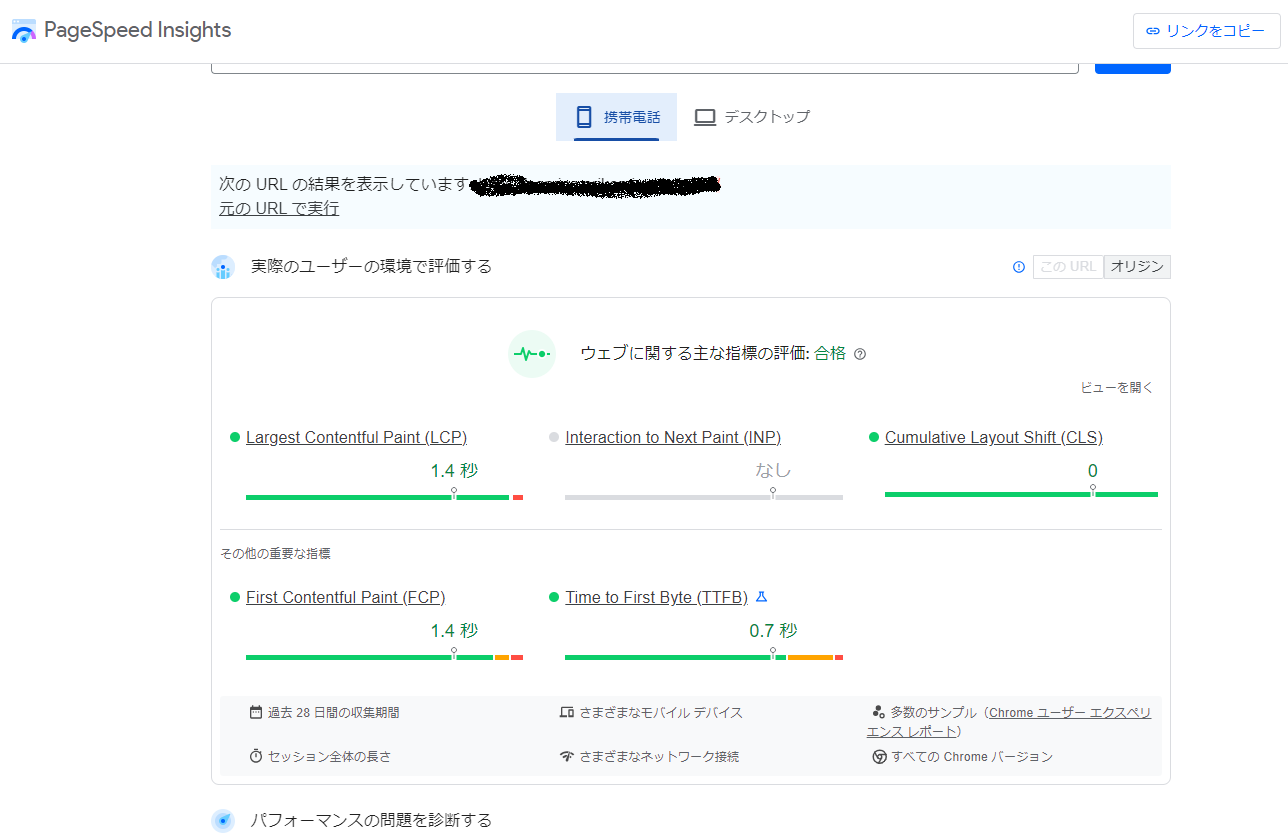Select the 携帯電話 tab
The width and height of the screenshot is (1288, 835).
[617, 117]
